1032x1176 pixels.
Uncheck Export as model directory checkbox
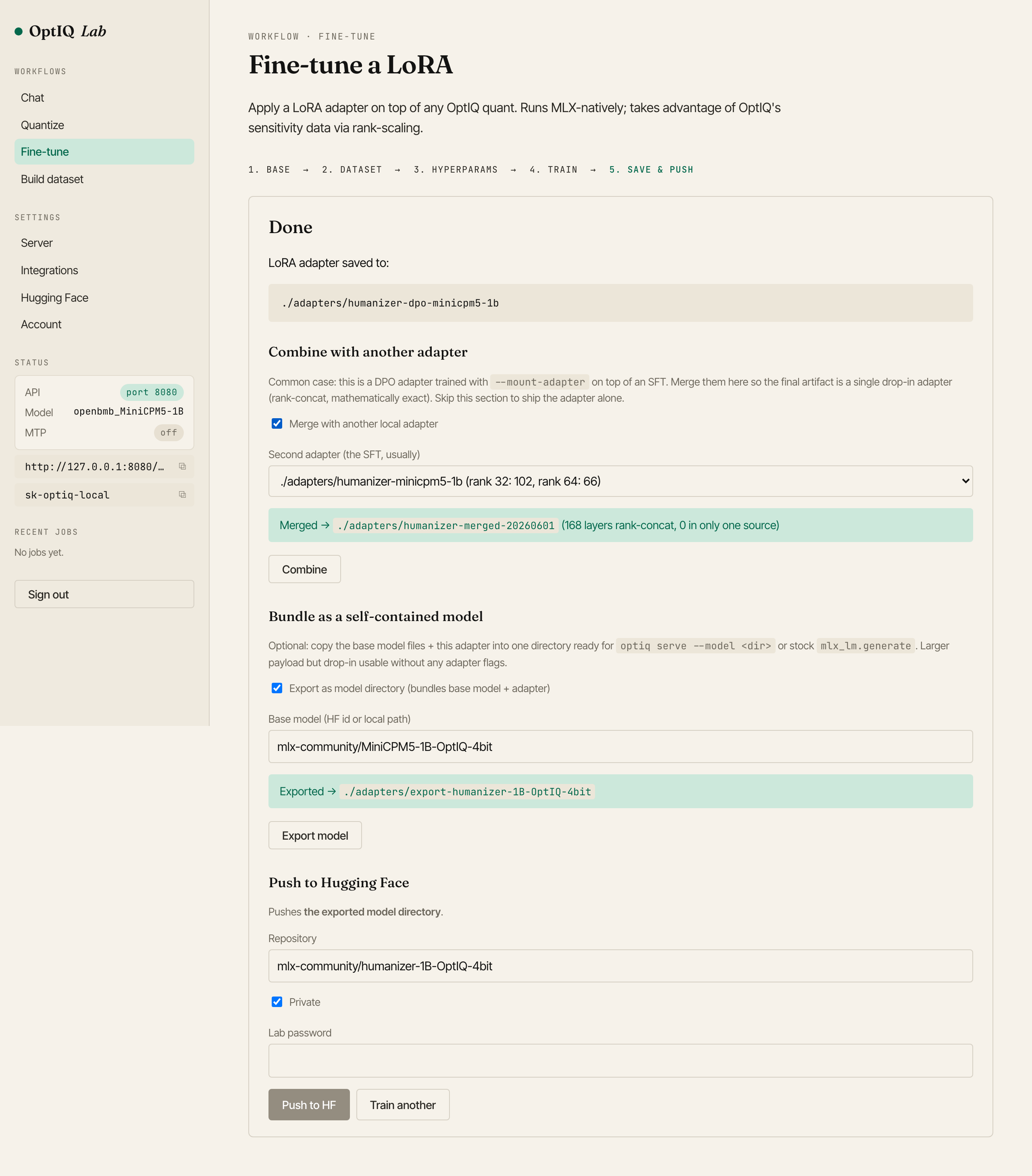(x=277, y=689)
